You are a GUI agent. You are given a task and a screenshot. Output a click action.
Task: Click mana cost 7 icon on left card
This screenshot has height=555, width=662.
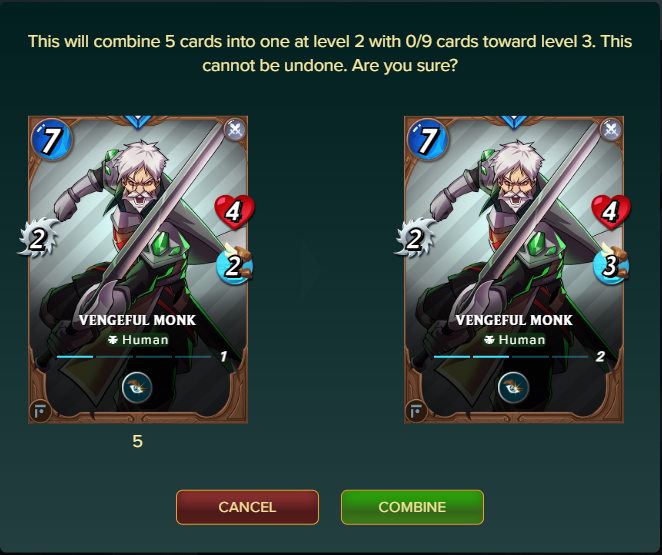tap(52, 139)
